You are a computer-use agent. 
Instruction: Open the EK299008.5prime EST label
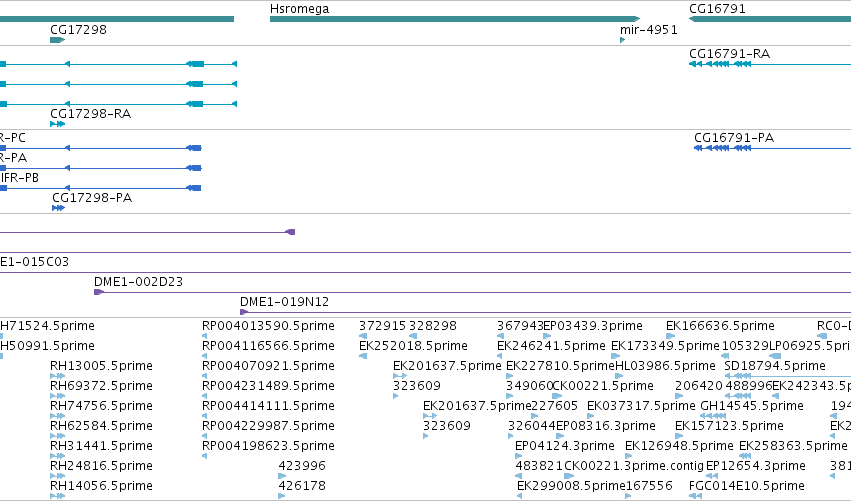pos(571,486)
